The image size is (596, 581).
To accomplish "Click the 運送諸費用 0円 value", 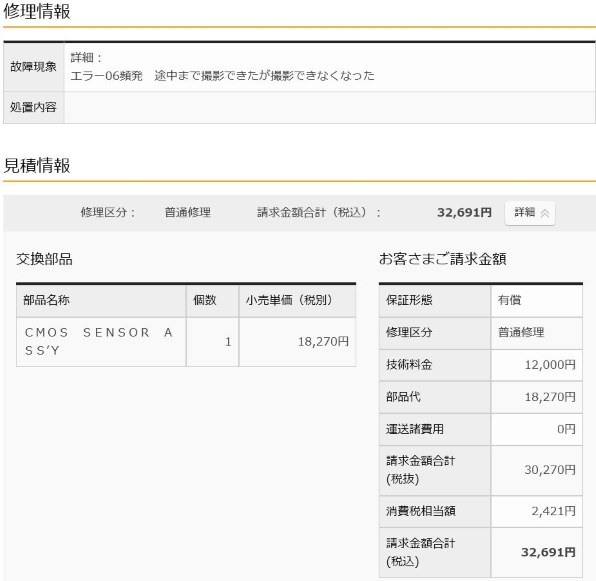I will (x=566, y=429).
